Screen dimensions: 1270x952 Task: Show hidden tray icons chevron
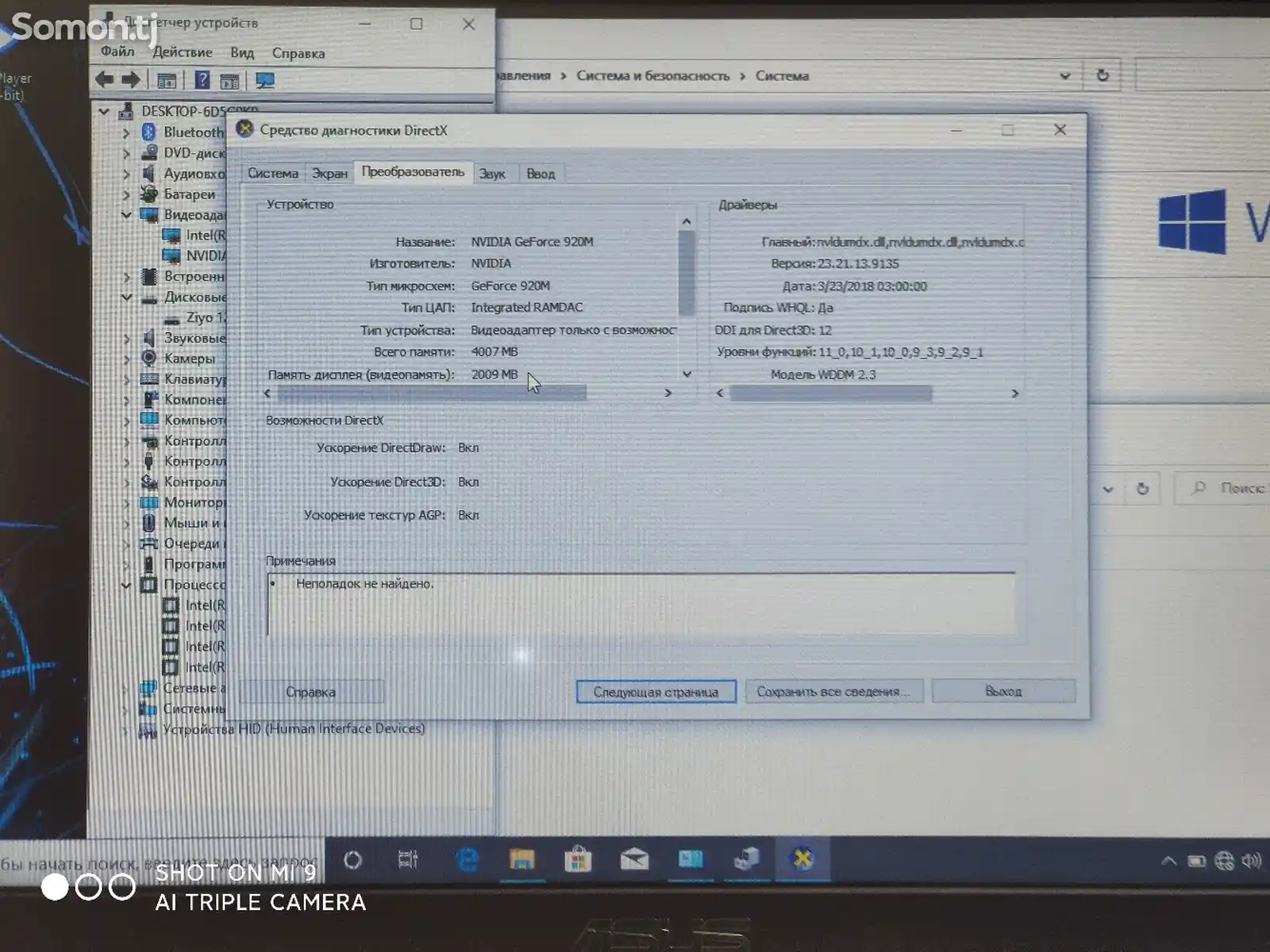click(x=1168, y=860)
